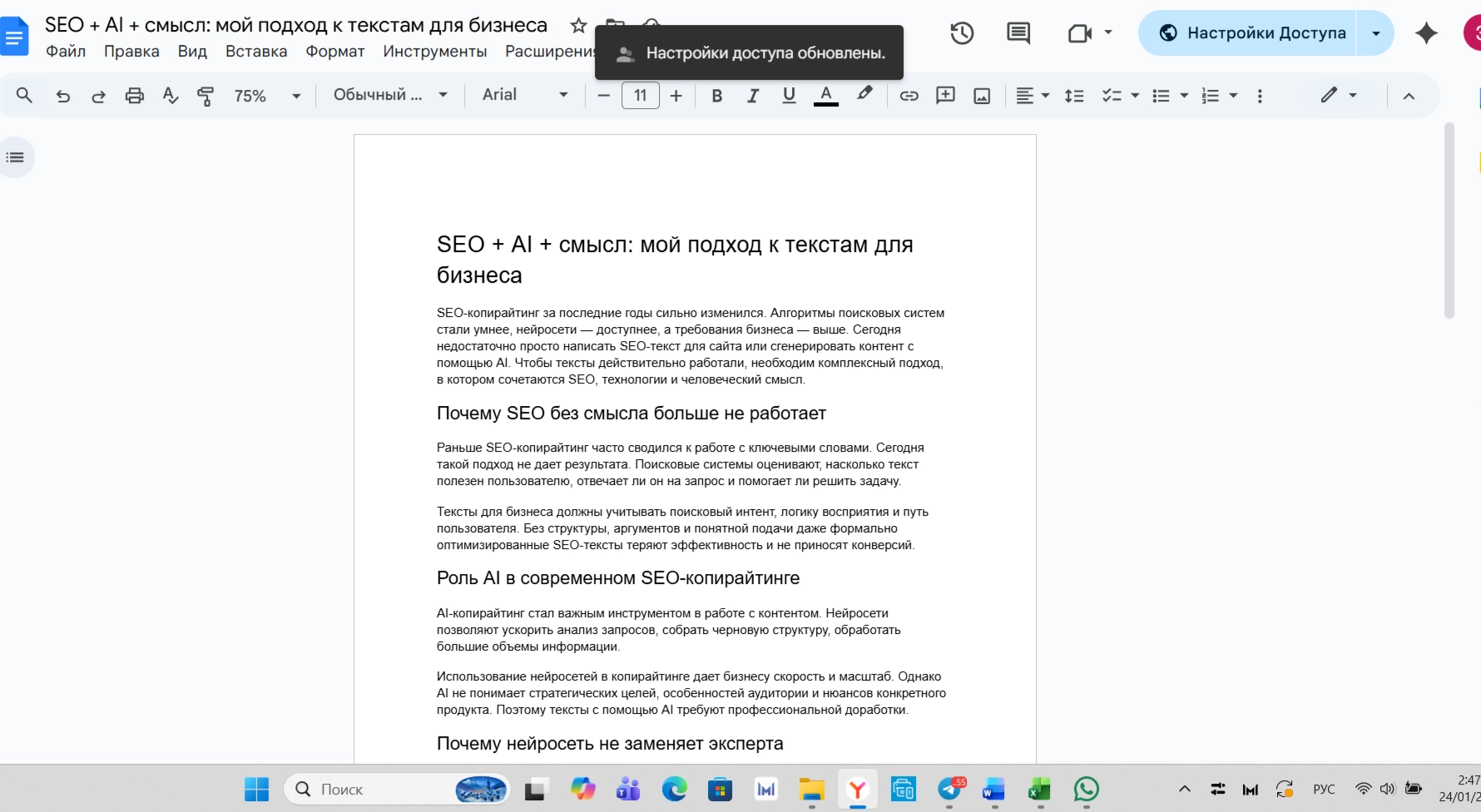Click the undo arrow icon
The height and width of the screenshot is (812, 1481).
tap(62, 96)
